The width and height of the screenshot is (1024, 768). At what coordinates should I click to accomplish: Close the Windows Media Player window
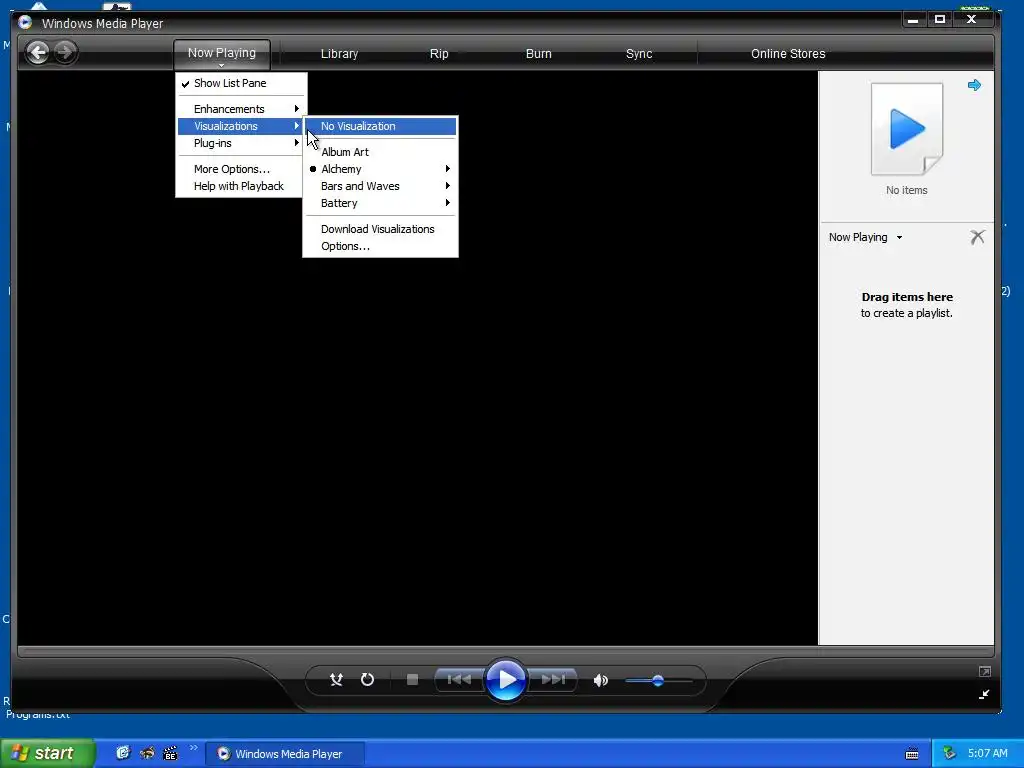(972, 20)
